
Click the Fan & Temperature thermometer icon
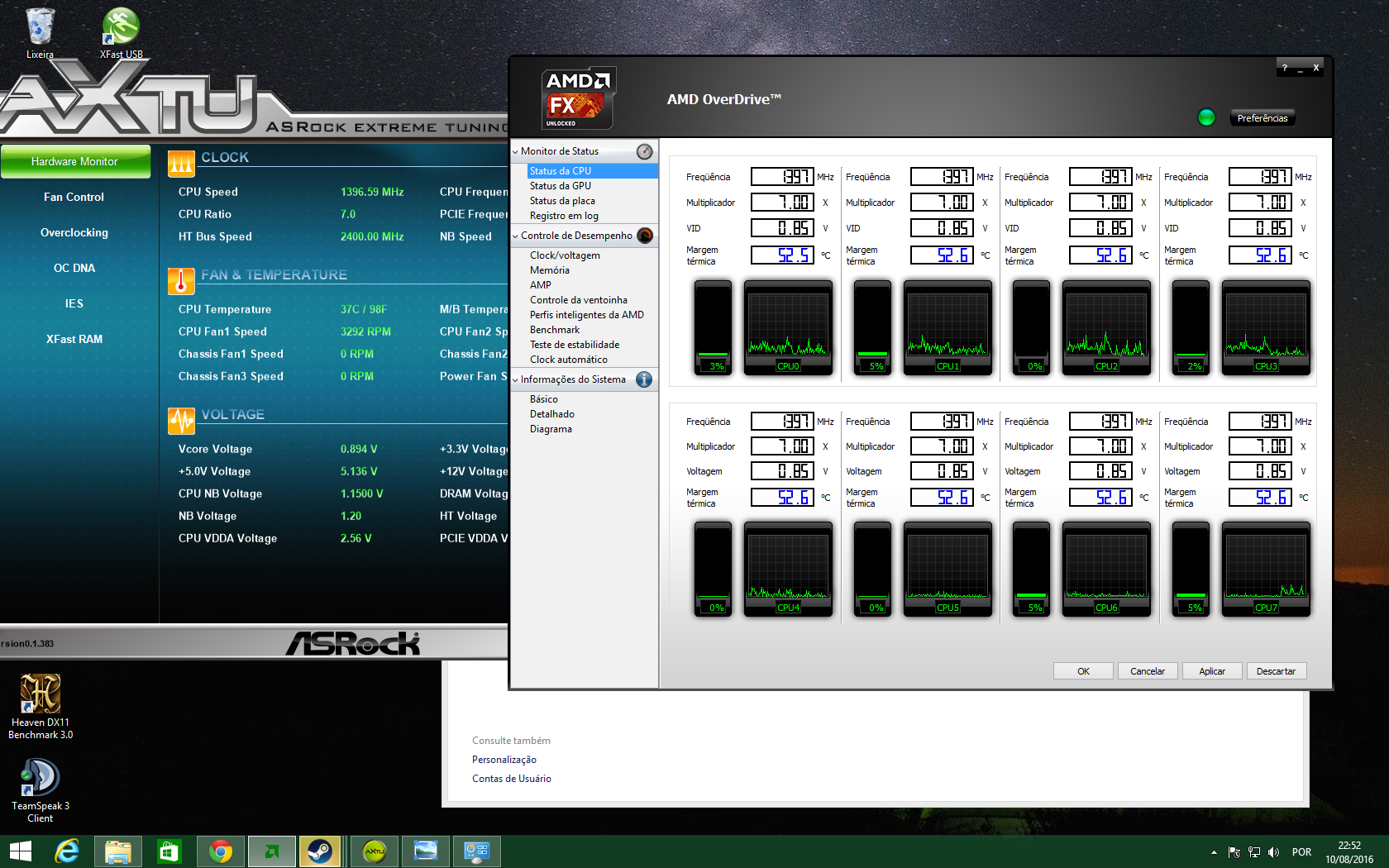pyautogui.click(x=181, y=281)
